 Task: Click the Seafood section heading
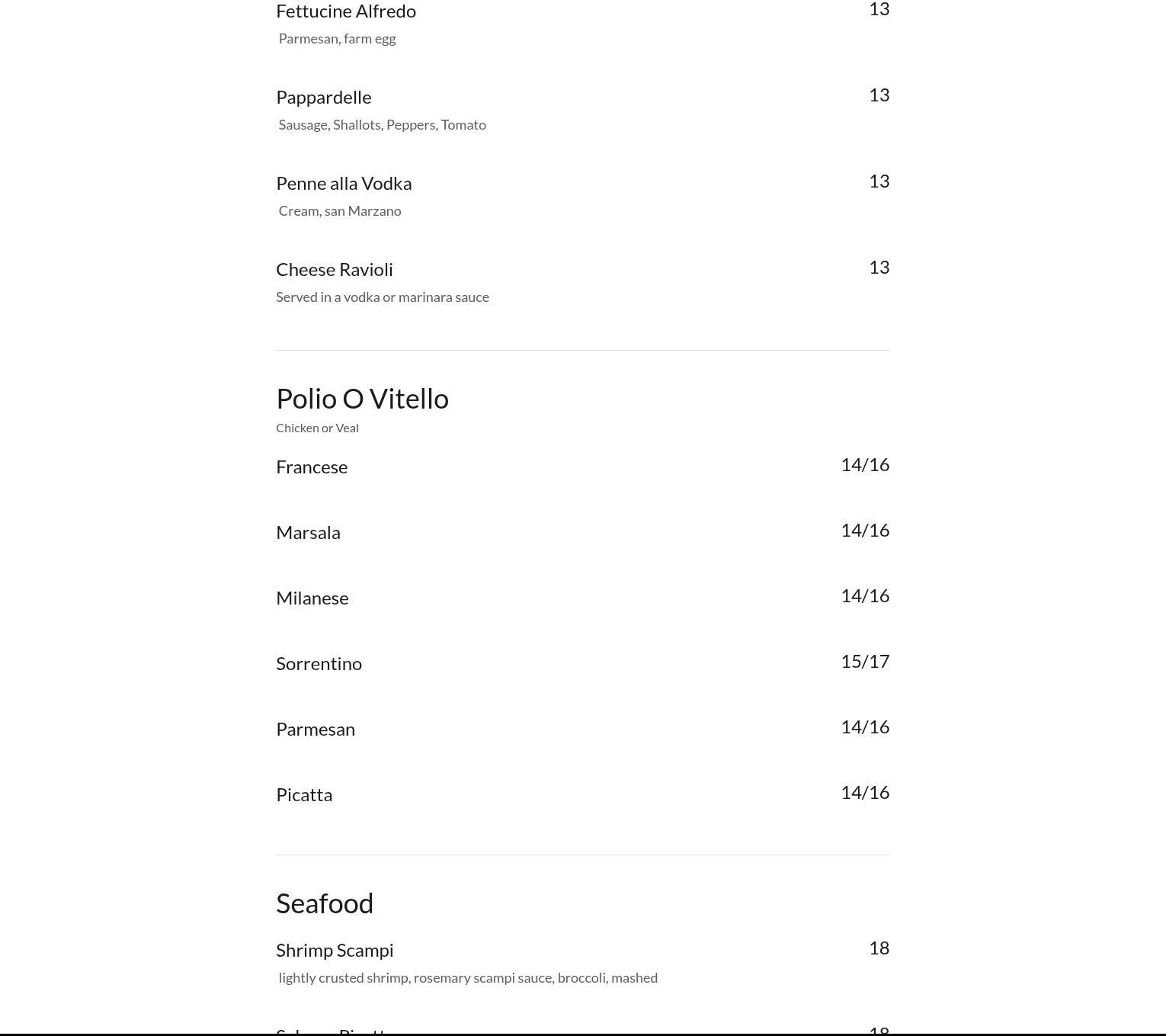pyautogui.click(x=325, y=903)
